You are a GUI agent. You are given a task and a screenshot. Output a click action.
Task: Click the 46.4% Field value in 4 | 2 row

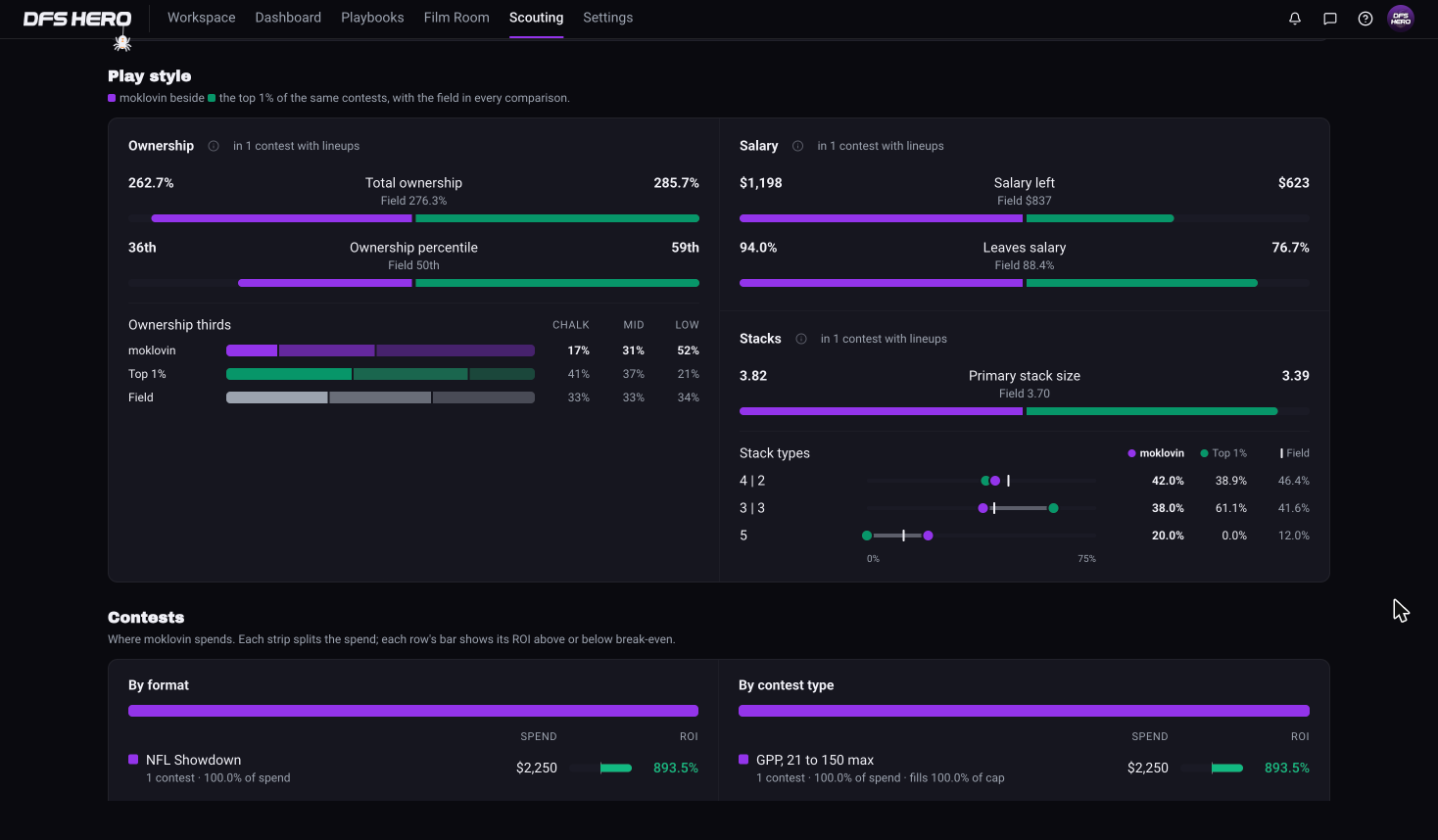(x=1294, y=481)
